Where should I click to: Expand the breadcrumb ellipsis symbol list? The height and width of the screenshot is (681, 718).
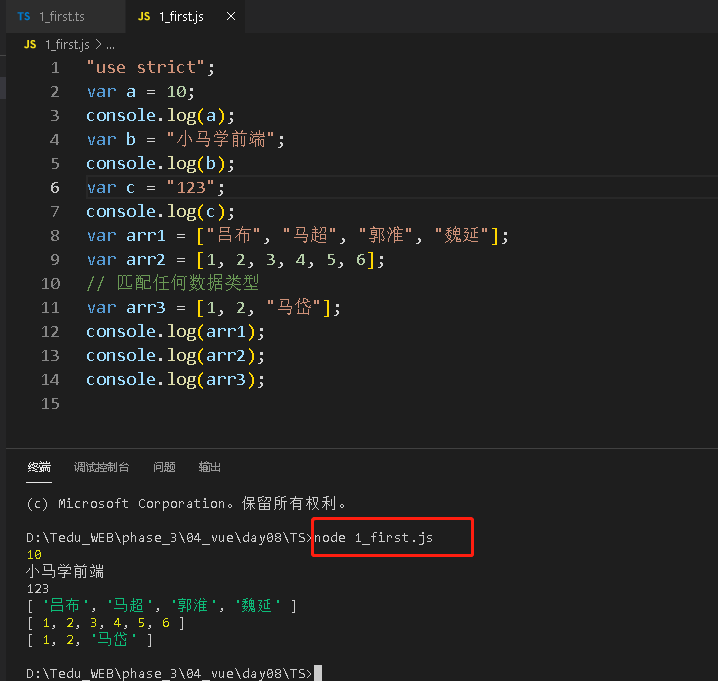pyautogui.click(x=110, y=45)
